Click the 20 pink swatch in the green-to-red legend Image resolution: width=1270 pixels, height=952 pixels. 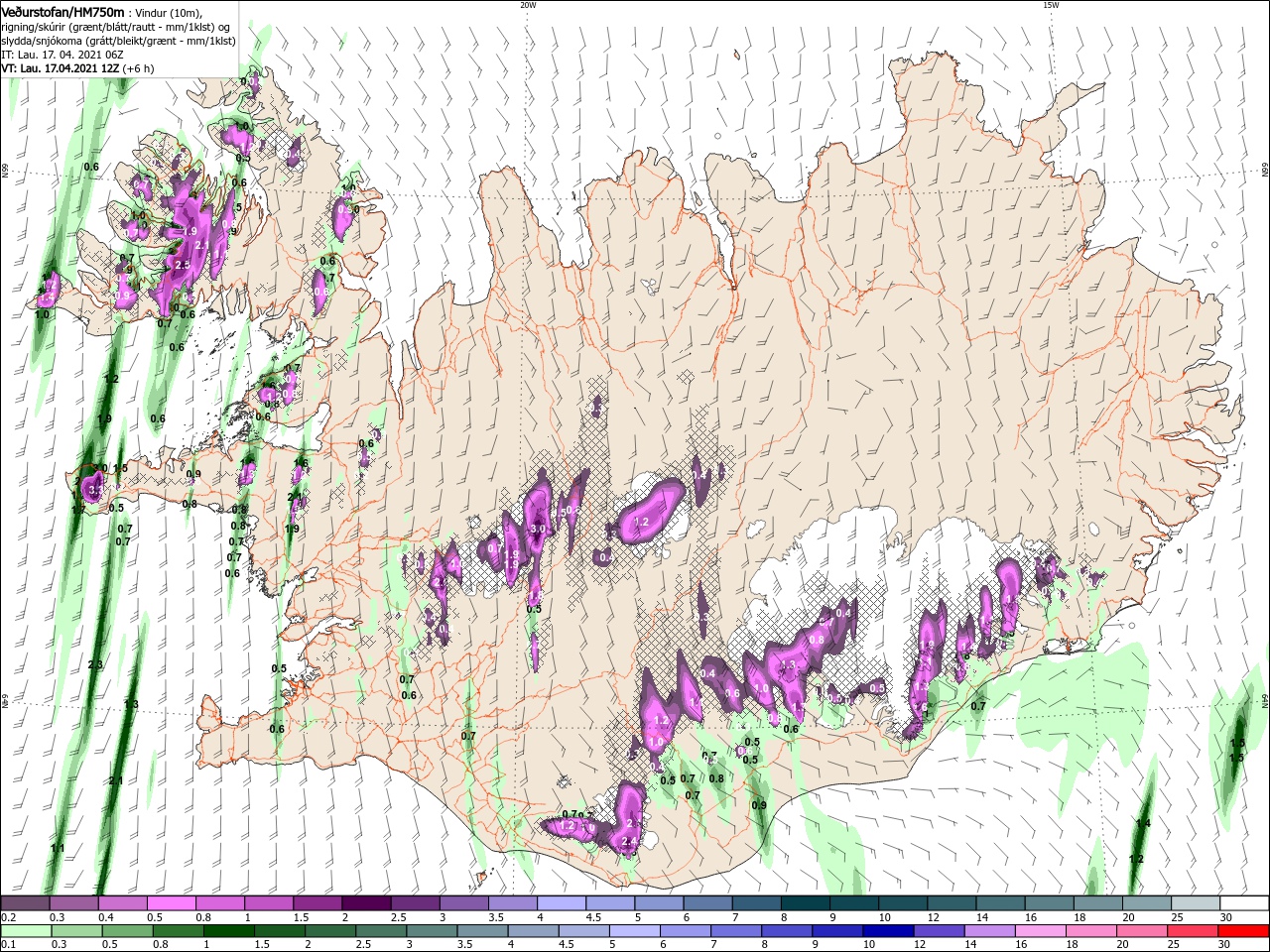(x=1140, y=931)
